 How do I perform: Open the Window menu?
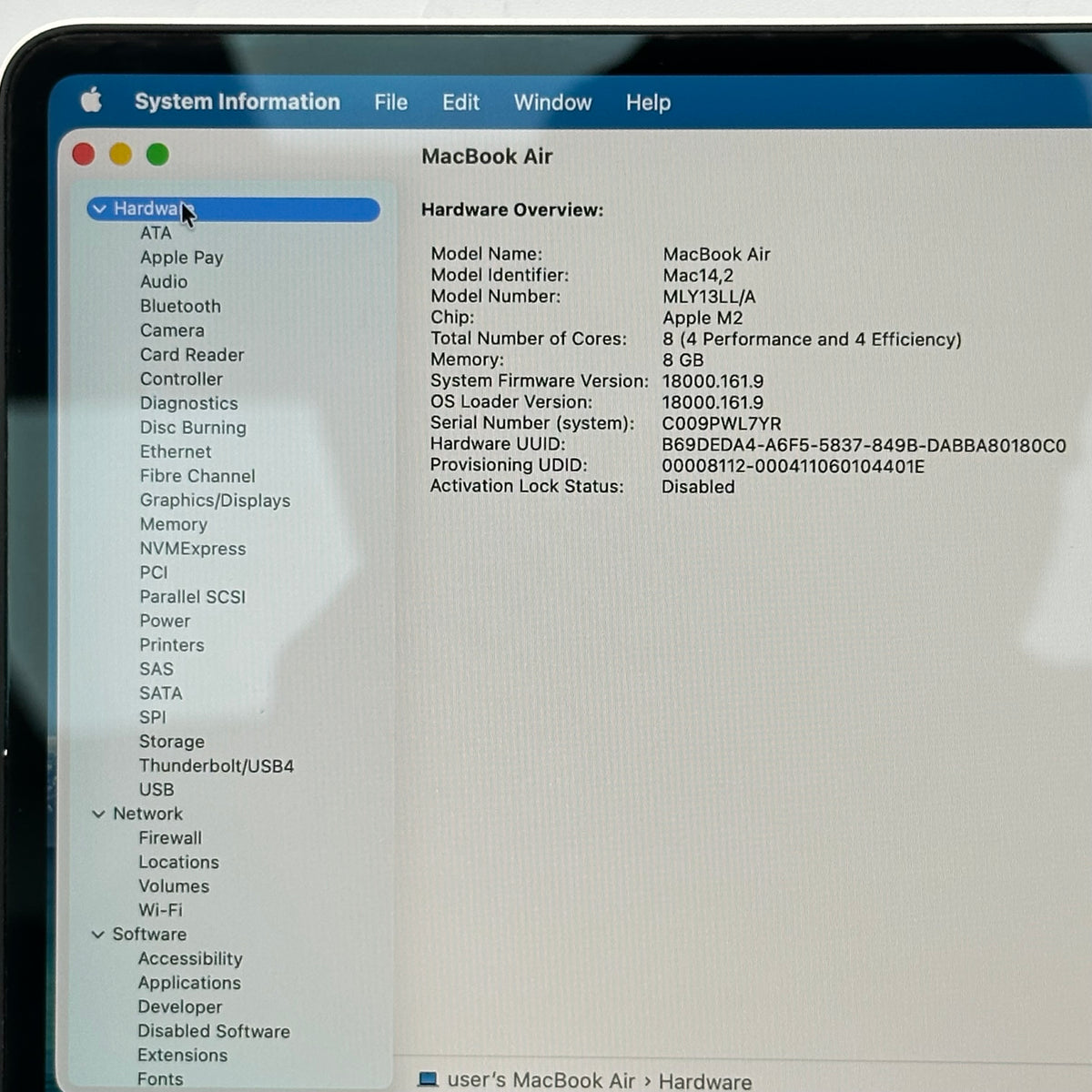pos(552,103)
